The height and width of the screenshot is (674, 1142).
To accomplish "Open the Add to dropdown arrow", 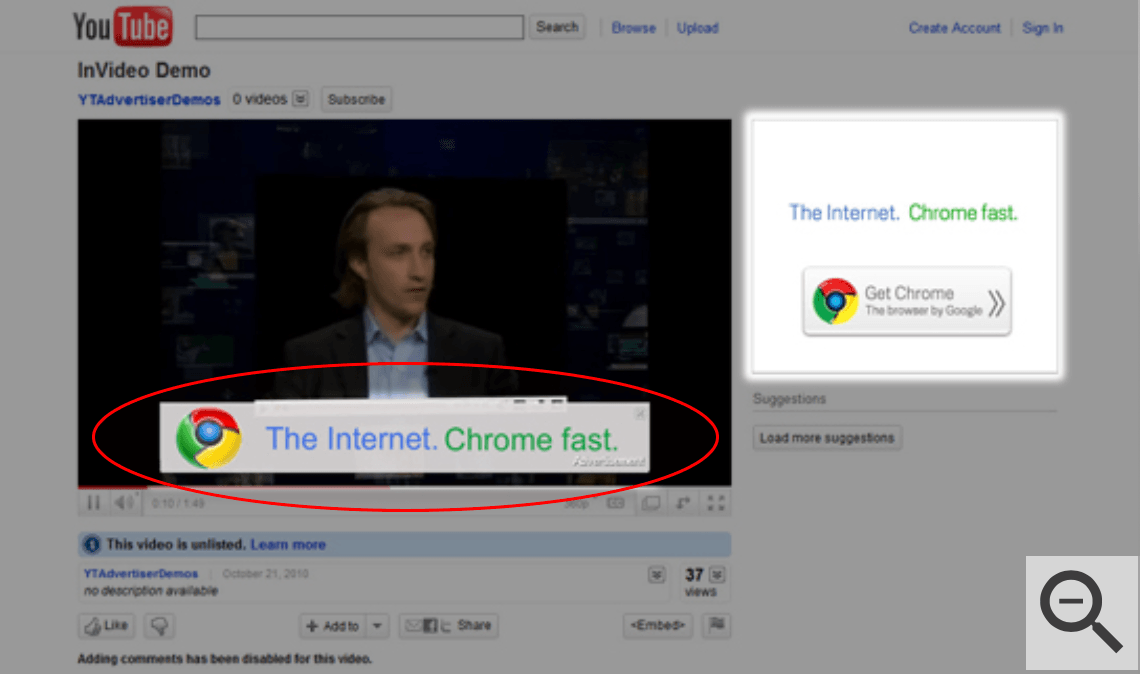I will click(377, 625).
